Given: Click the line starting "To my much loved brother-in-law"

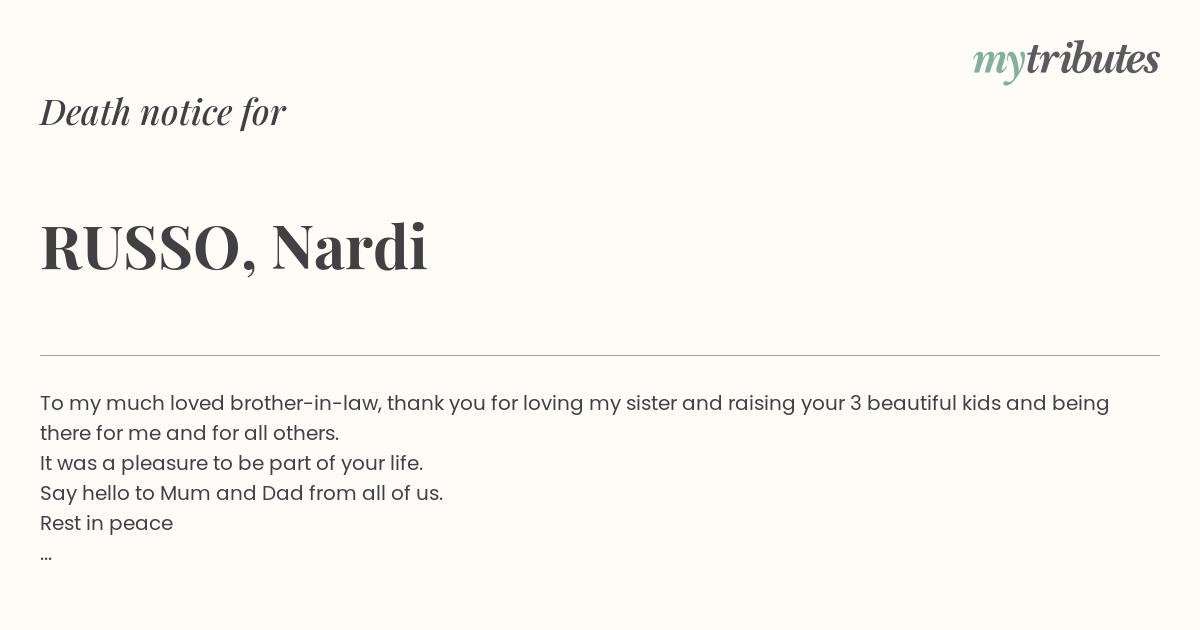Looking at the screenshot, I should coord(575,404).
